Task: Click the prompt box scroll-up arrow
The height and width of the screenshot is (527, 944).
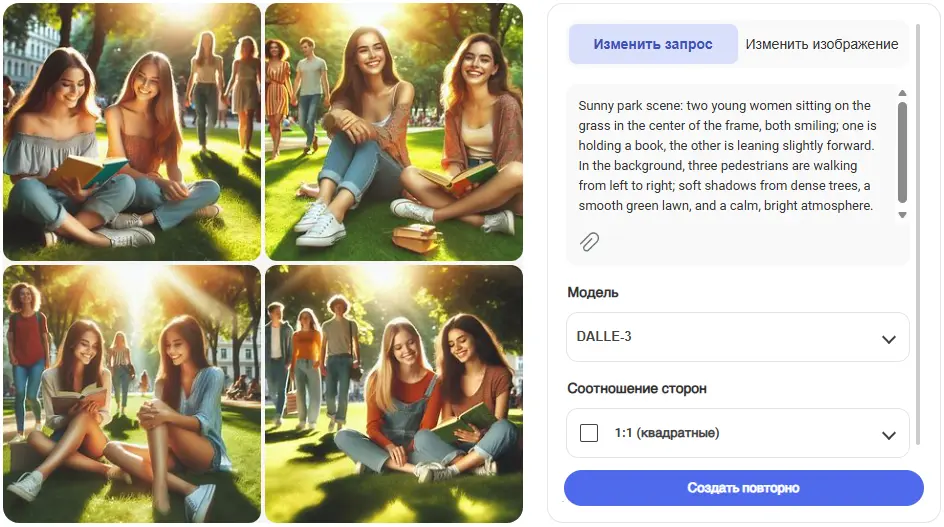Action: click(902, 93)
